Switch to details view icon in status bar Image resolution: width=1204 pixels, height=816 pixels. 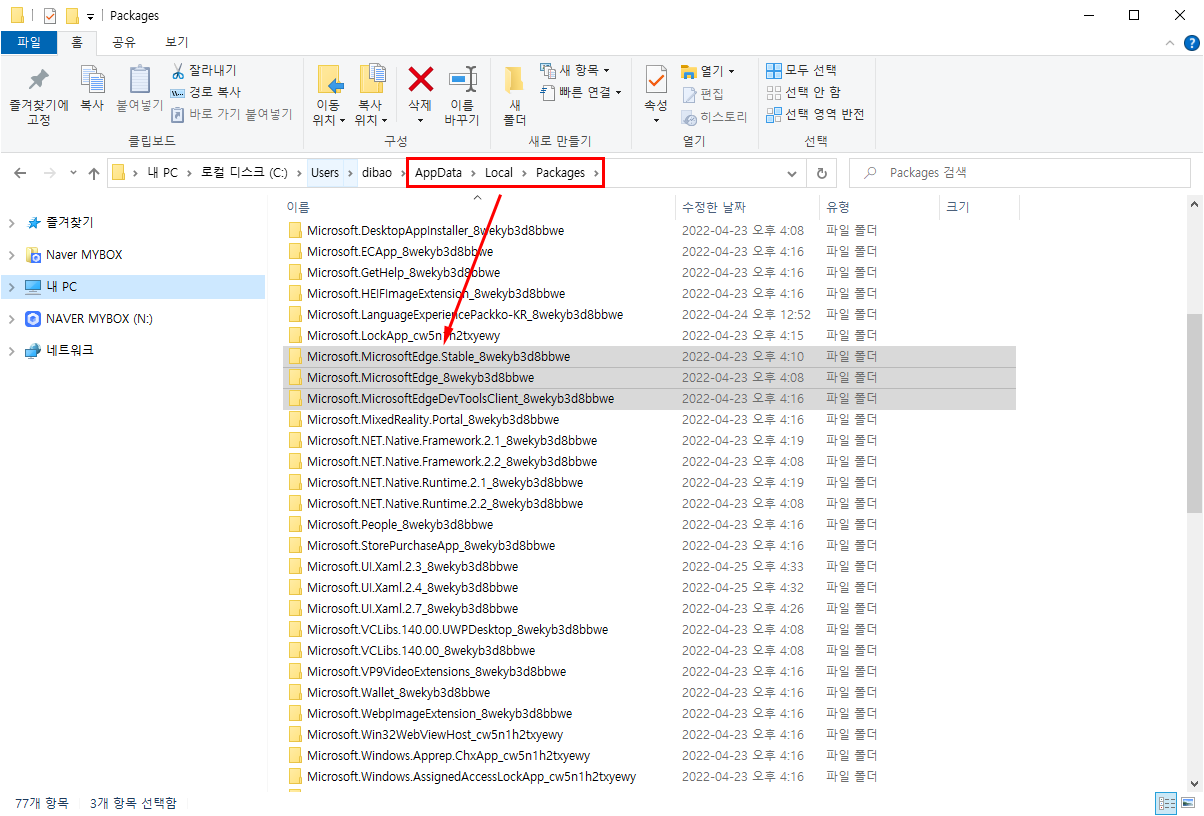pyautogui.click(x=1166, y=803)
